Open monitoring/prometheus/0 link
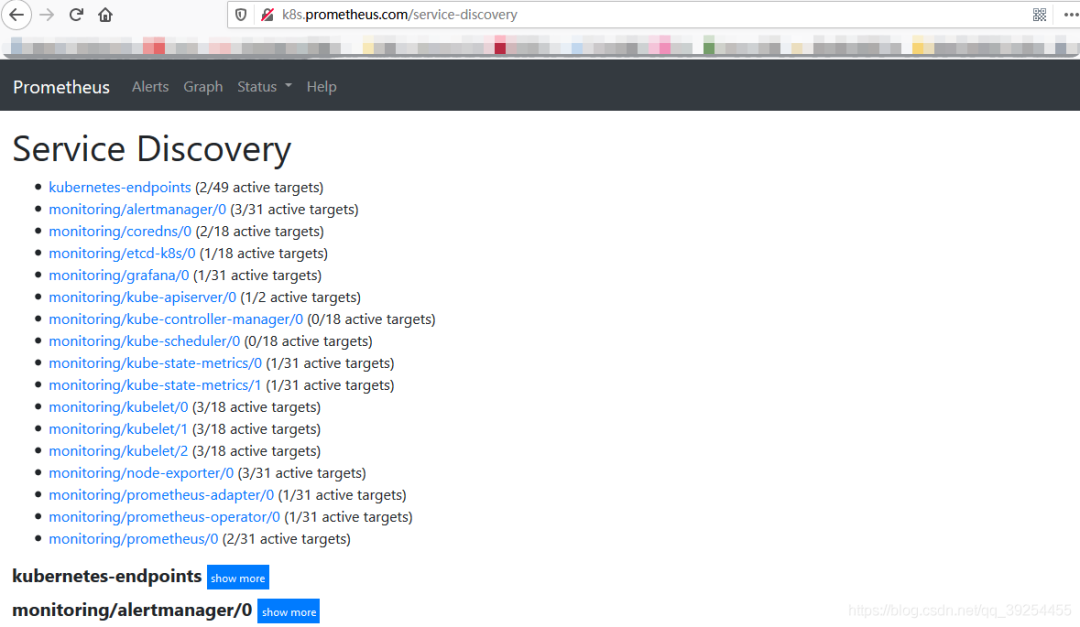 134,539
